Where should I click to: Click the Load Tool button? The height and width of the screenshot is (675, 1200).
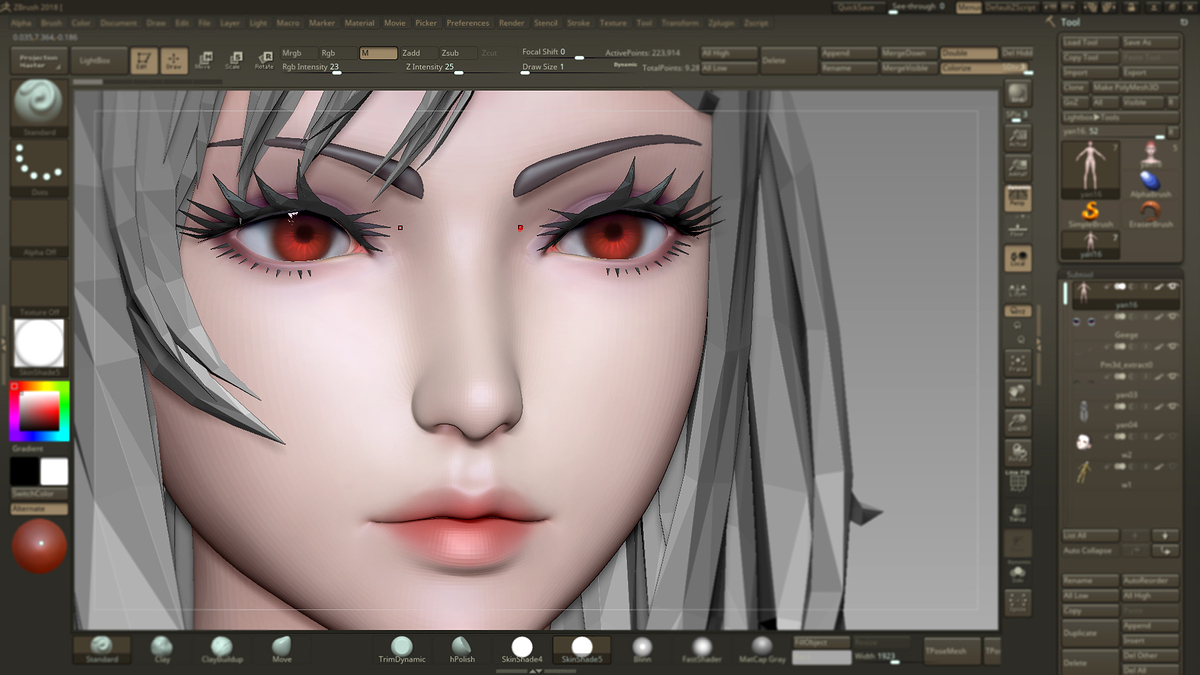click(1090, 43)
